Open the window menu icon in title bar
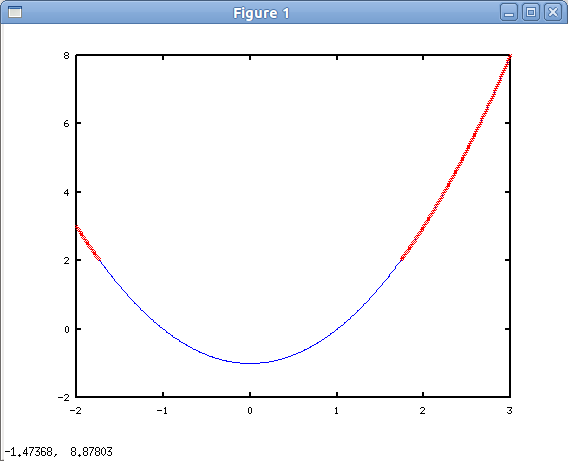The height and width of the screenshot is (465, 572). [15, 12]
